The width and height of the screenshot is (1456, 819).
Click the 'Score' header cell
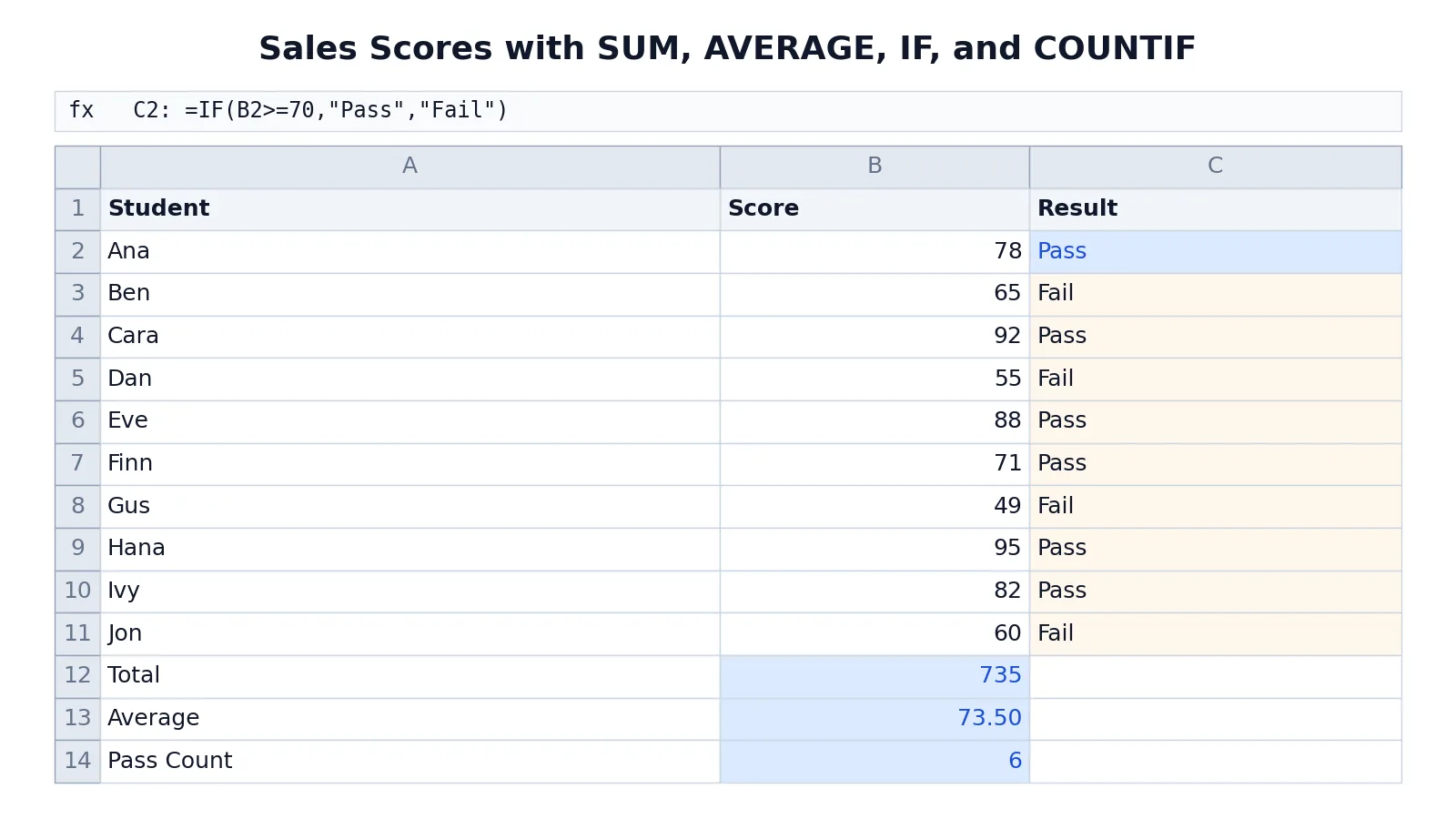875,209
